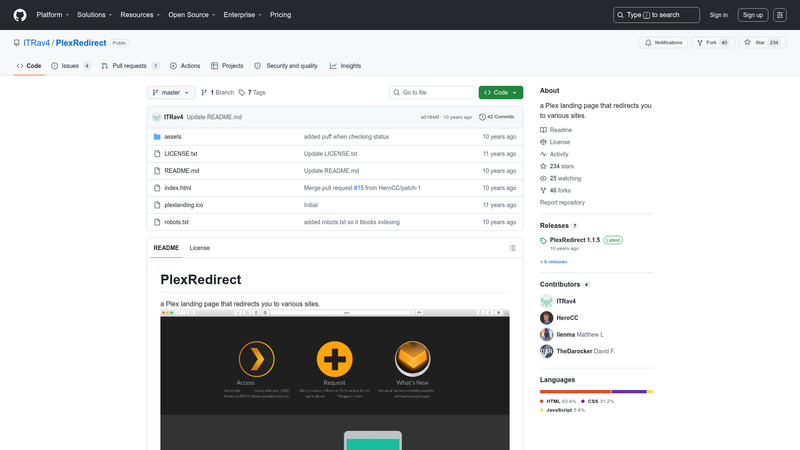Open pull request #15 link

[x=359, y=188]
